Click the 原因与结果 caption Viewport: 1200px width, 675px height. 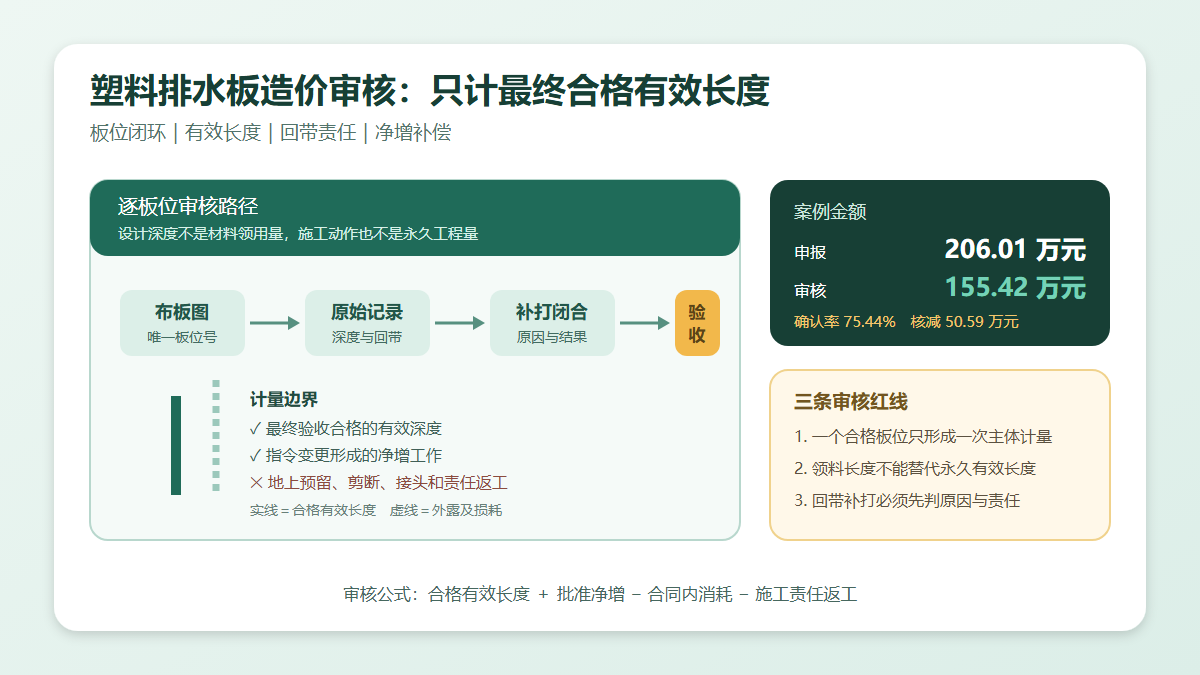pyautogui.click(x=552, y=338)
